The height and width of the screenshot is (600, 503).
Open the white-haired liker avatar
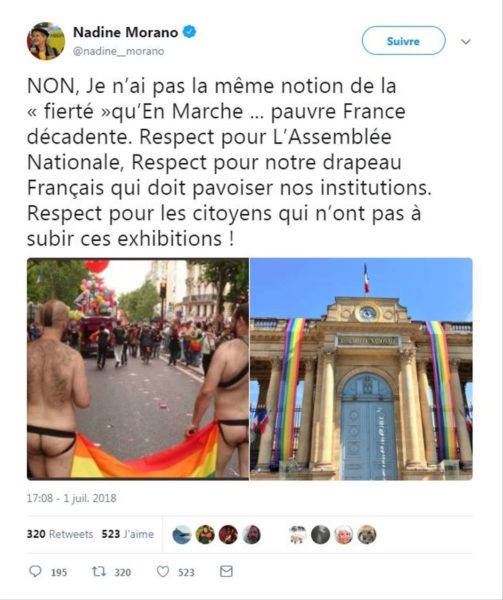[343, 535]
